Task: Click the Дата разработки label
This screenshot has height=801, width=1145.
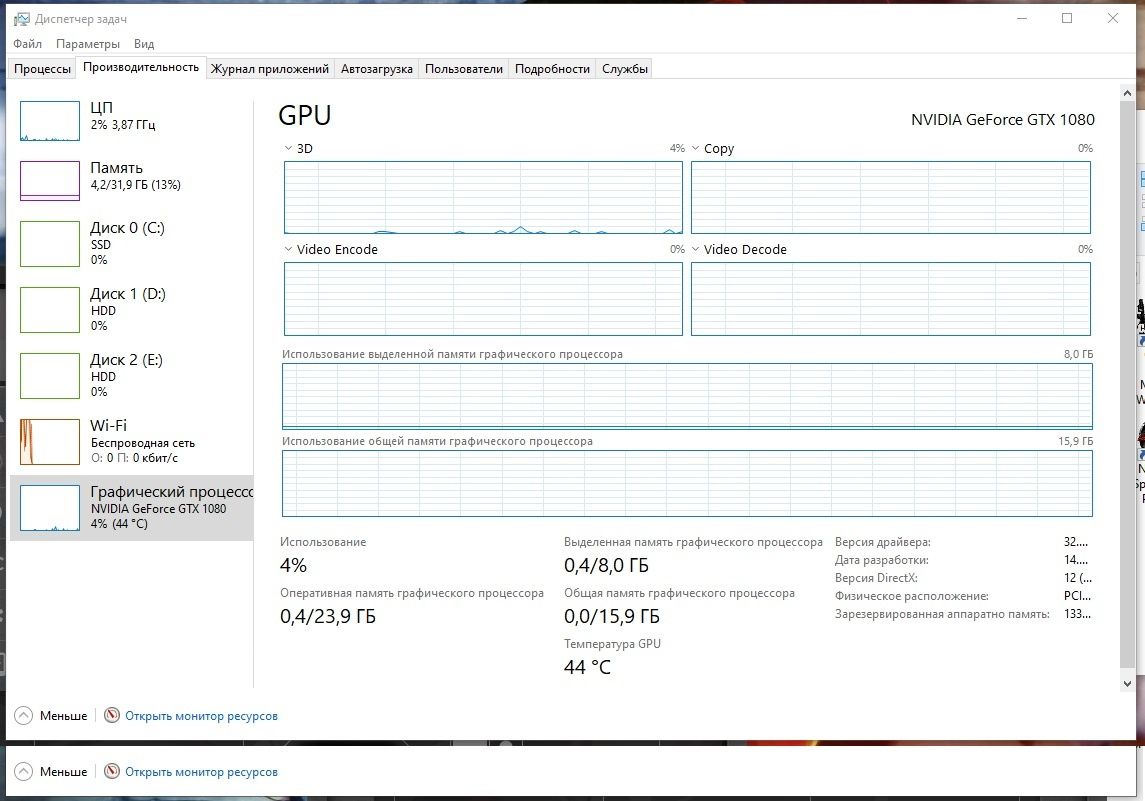Action: tap(881, 560)
